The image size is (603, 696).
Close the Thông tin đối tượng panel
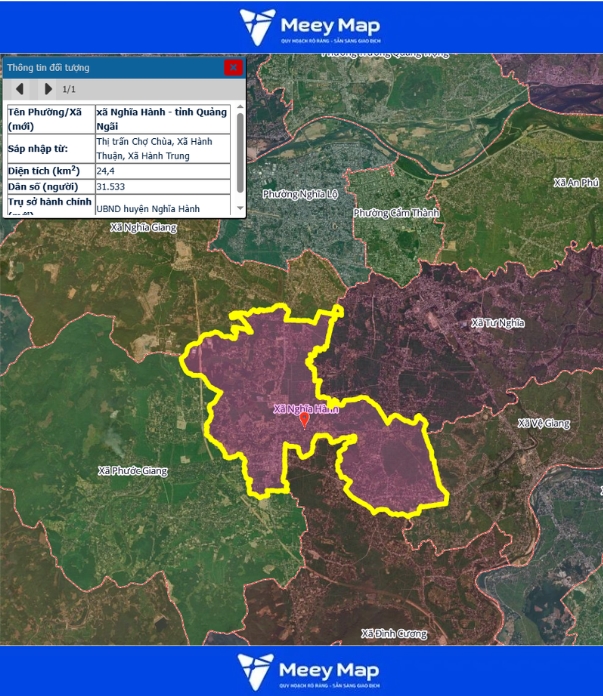[x=233, y=67]
